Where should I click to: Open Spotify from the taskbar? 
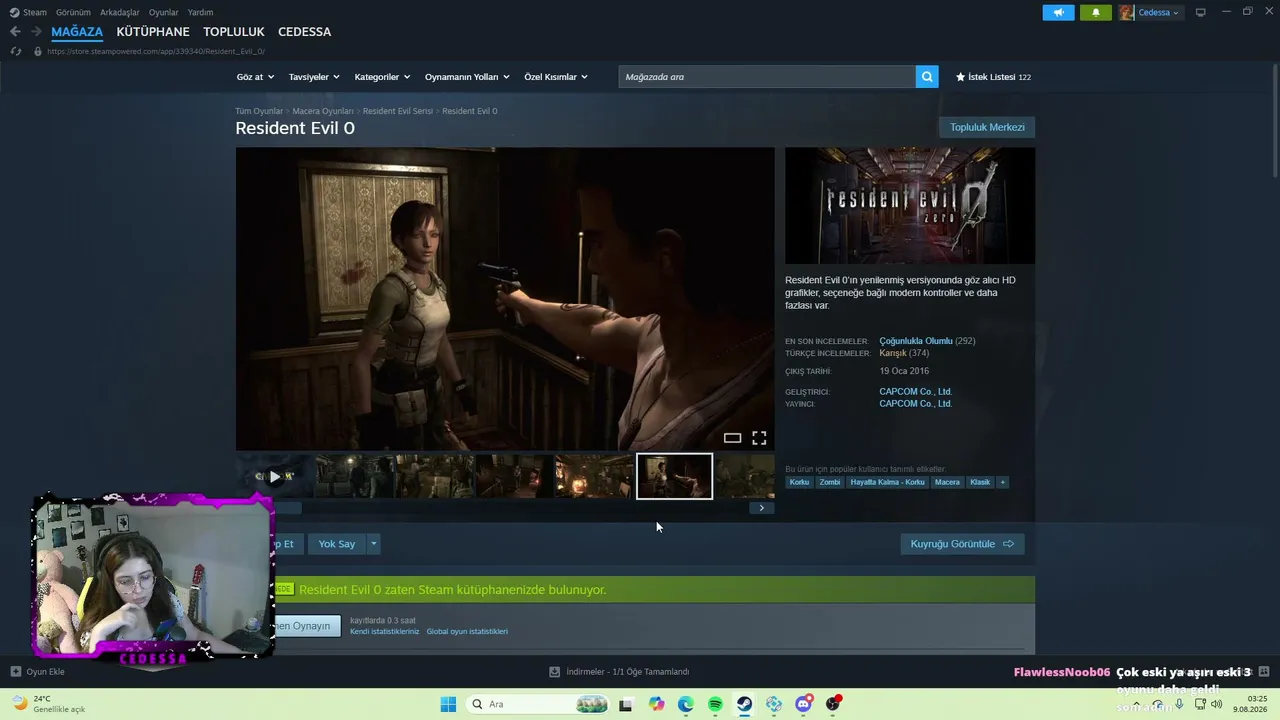coord(715,704)
